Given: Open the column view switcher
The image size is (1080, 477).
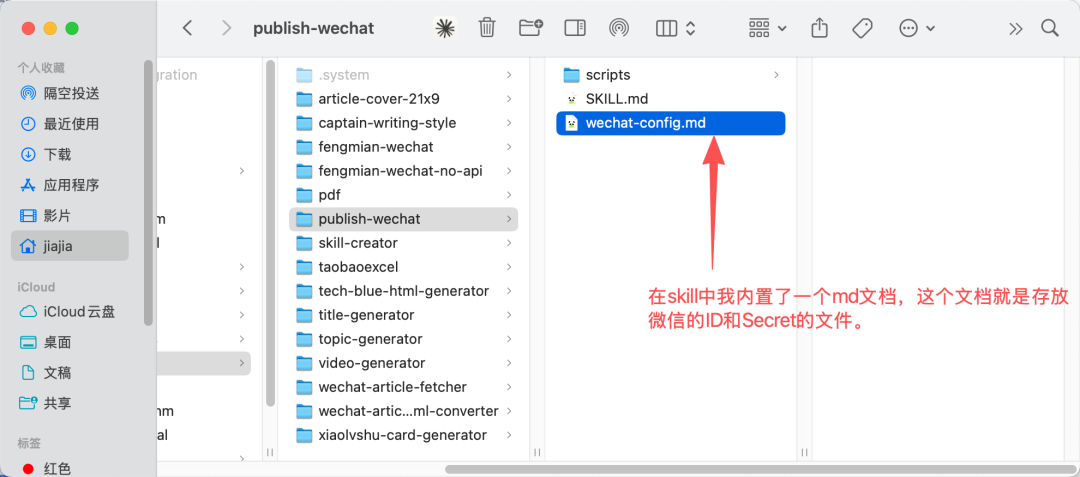Looking at the screenshot, I should click(x=676, y=28).
